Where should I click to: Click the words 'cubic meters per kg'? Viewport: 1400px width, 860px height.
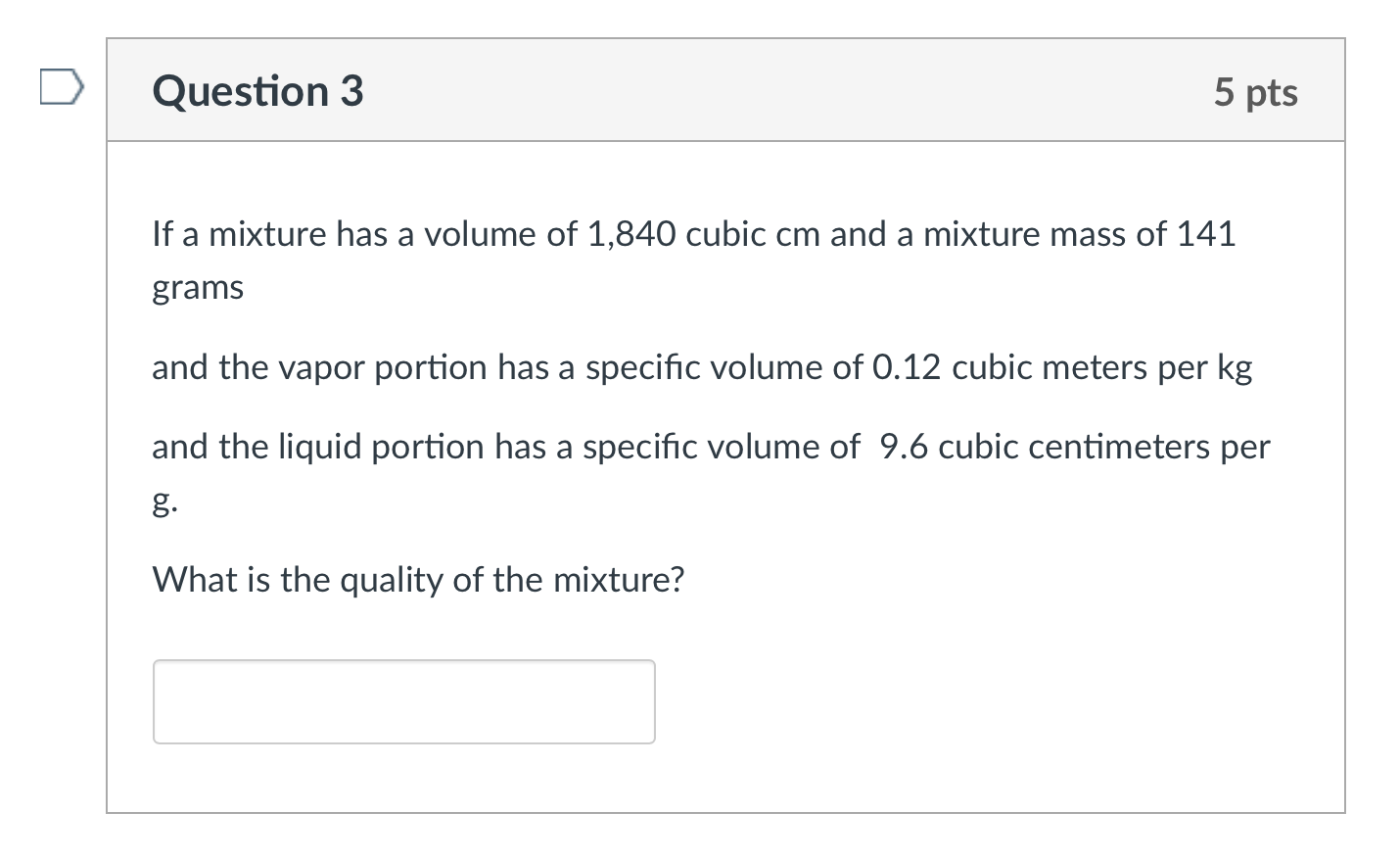[1102, 367]
